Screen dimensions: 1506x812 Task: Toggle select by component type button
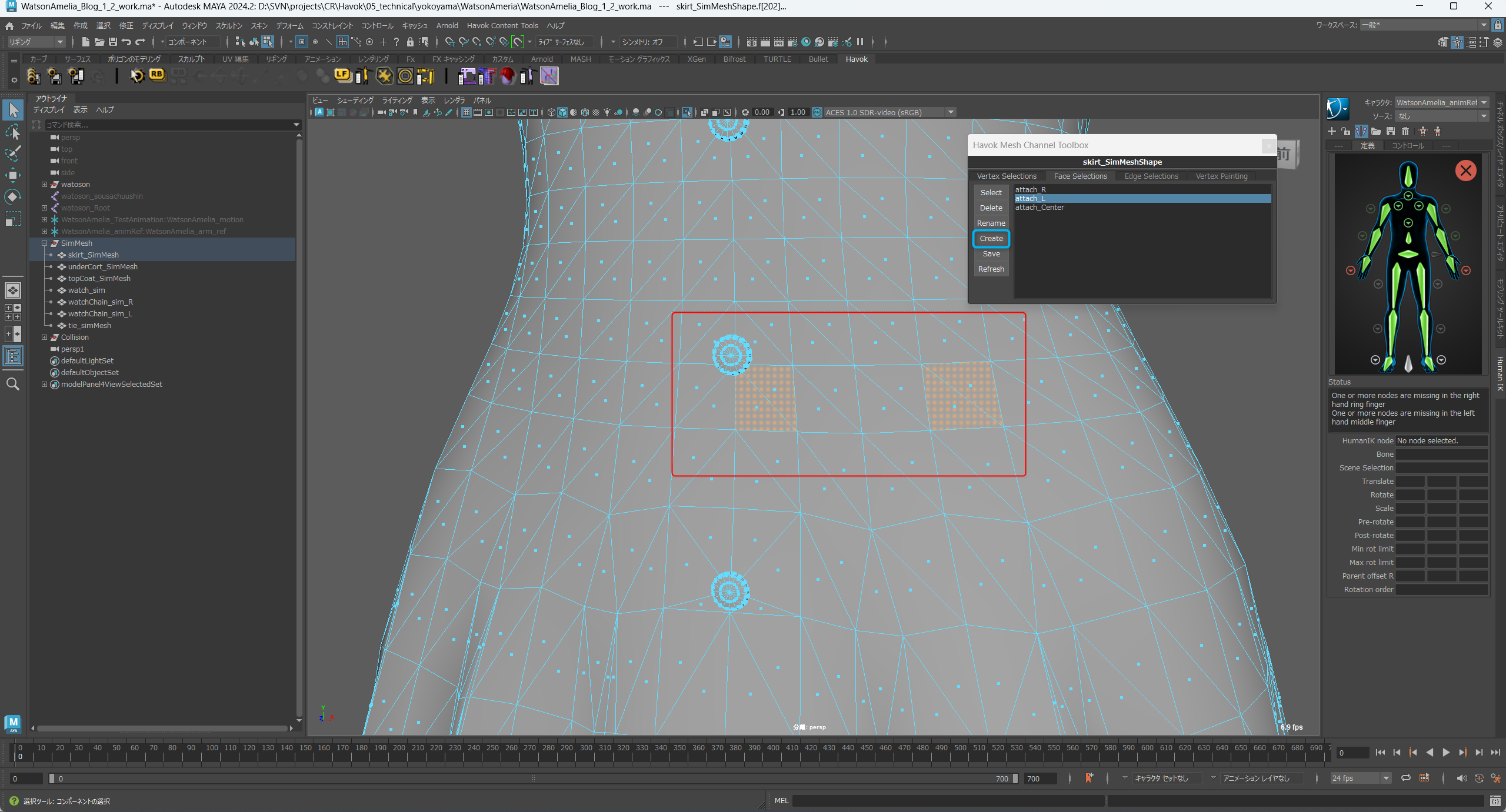(268, 42)
